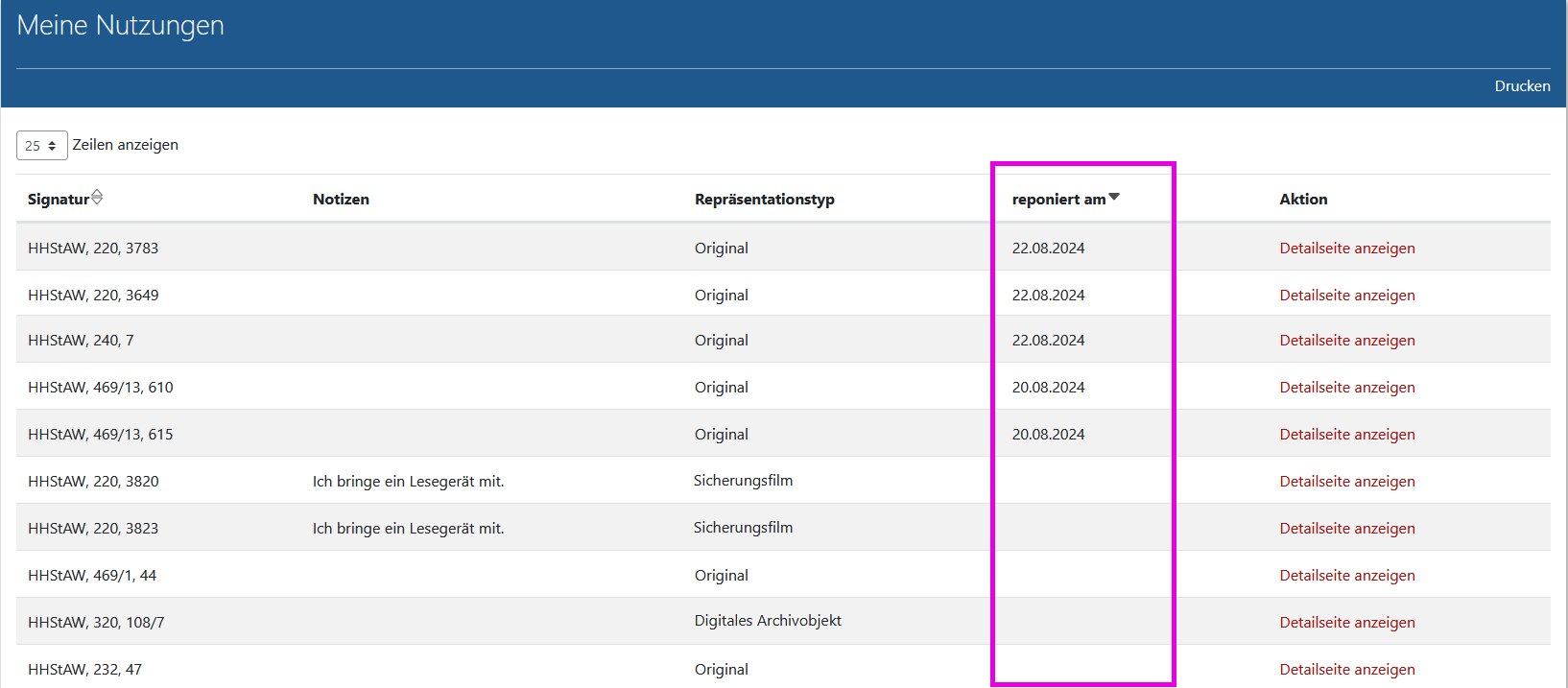Image resolution: width=1568 pixels, height=688 pixels.
Task: Click the Meine Nutzungen page heading
Action: [121, 26]
